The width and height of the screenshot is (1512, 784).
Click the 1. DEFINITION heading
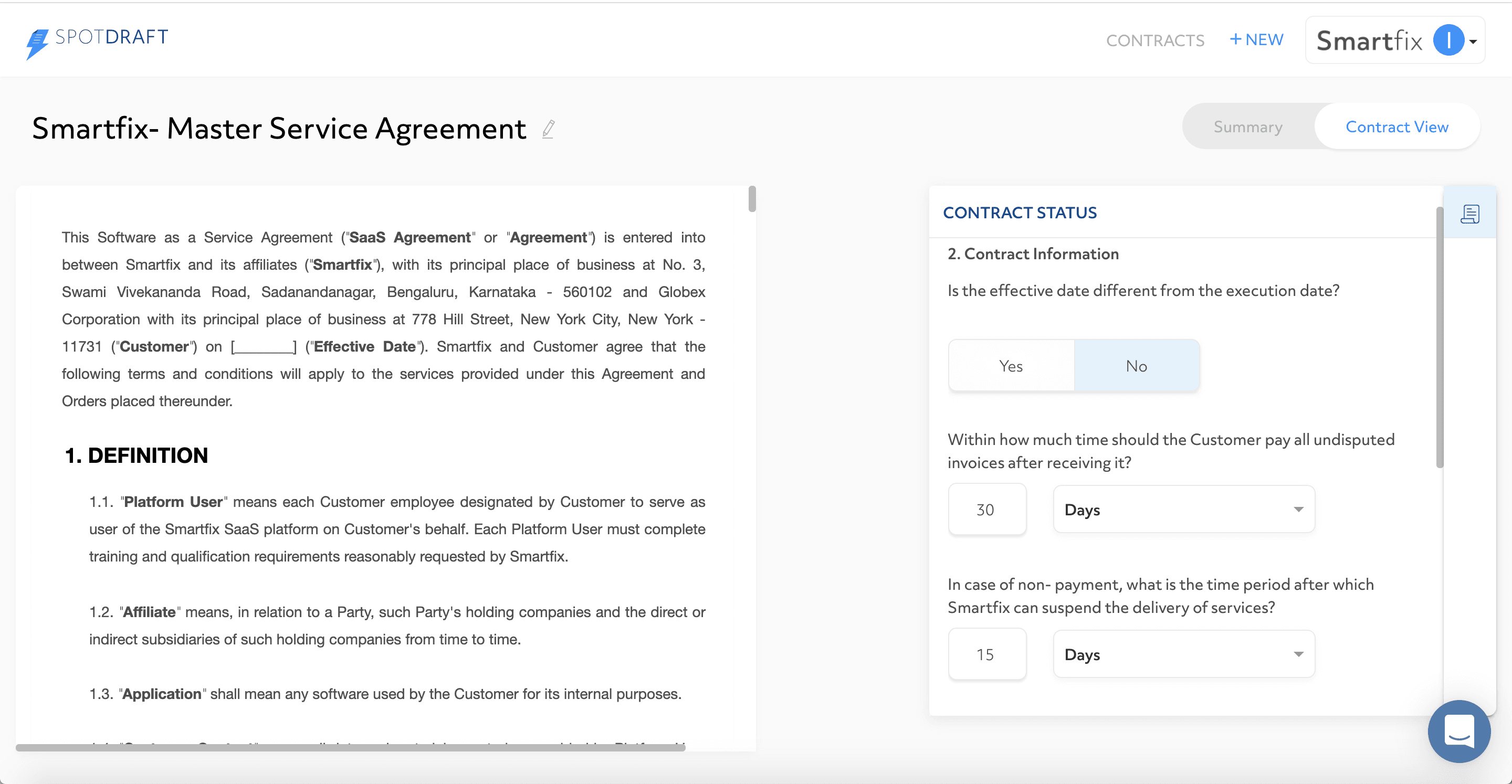pyautogui.click(x=136, y=455)
